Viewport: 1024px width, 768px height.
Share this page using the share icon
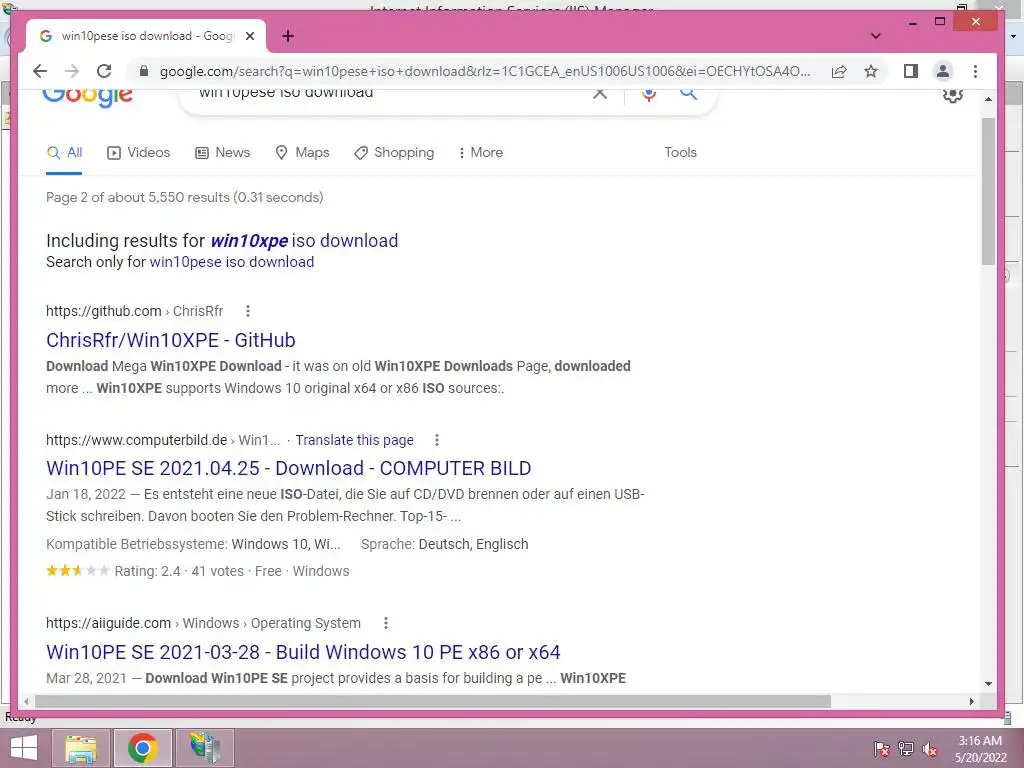(x=839, y=71)
